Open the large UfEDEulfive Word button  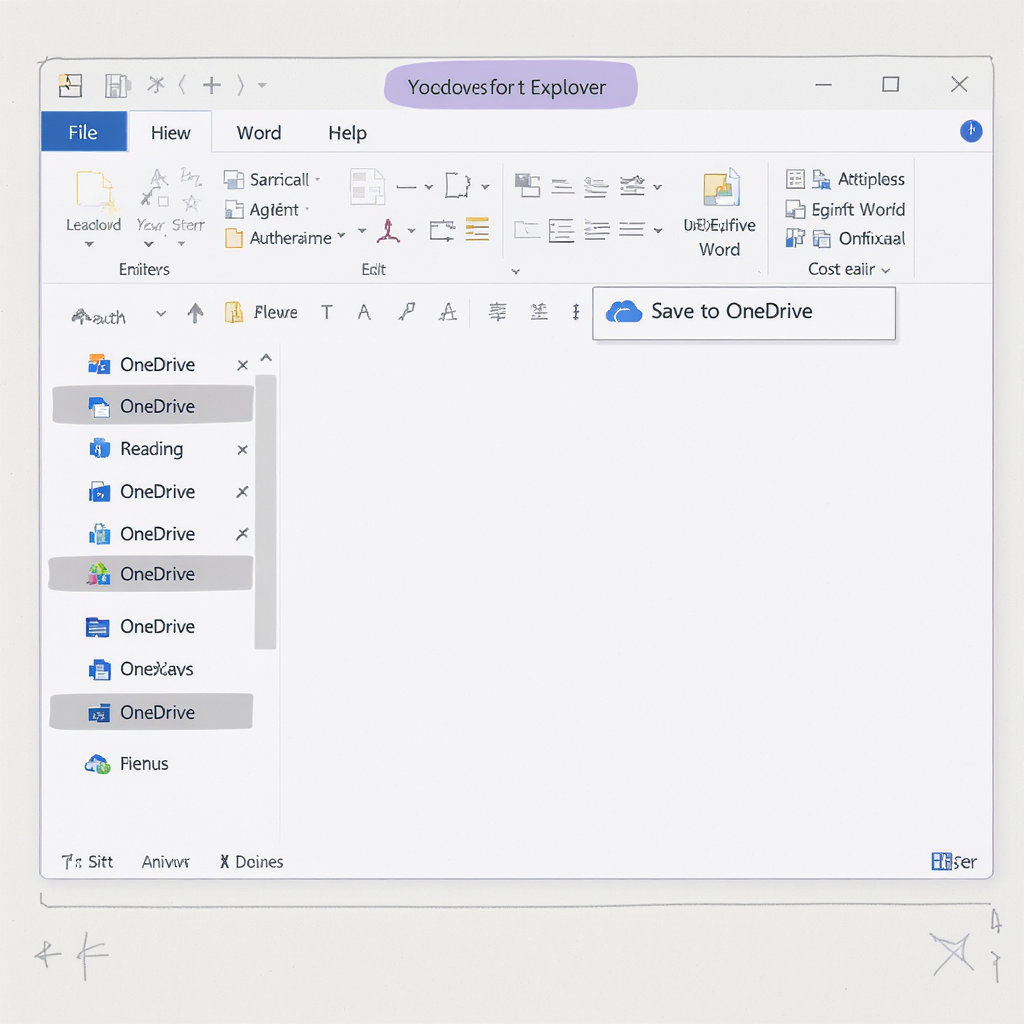click(x=720, y=212)
